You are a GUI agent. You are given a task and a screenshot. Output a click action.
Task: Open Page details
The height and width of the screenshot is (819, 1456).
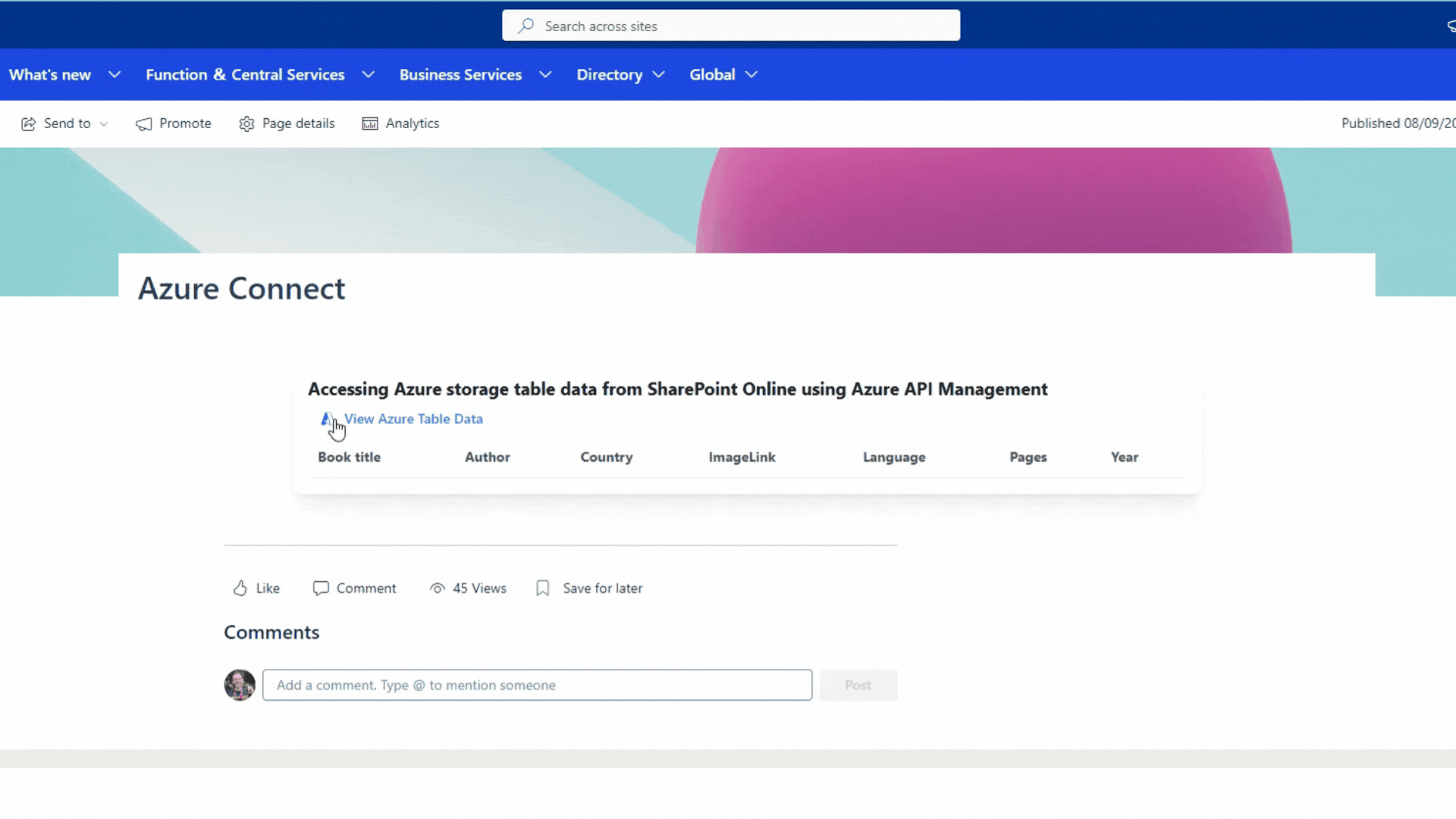[298, 124]
